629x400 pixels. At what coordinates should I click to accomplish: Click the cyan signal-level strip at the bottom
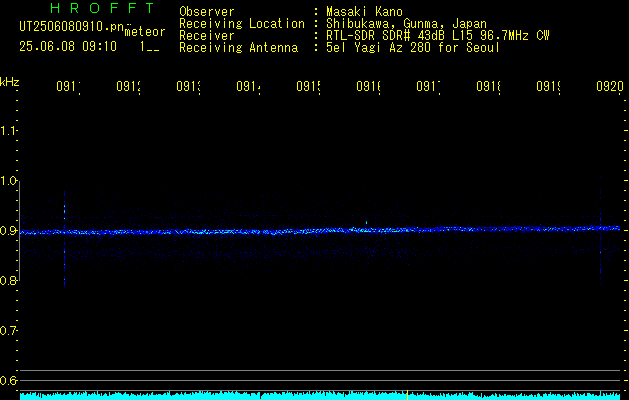tap(320, 396)
